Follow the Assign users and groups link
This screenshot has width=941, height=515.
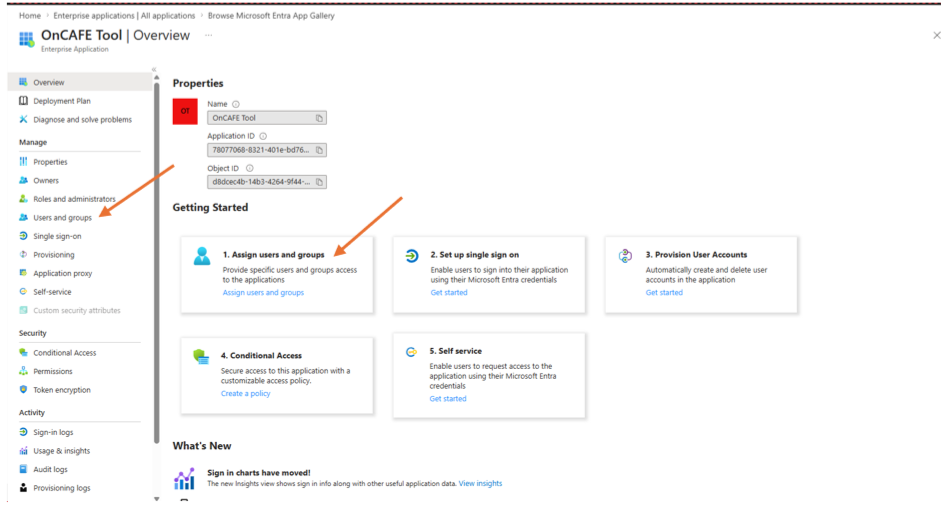[x=263, y=293]
